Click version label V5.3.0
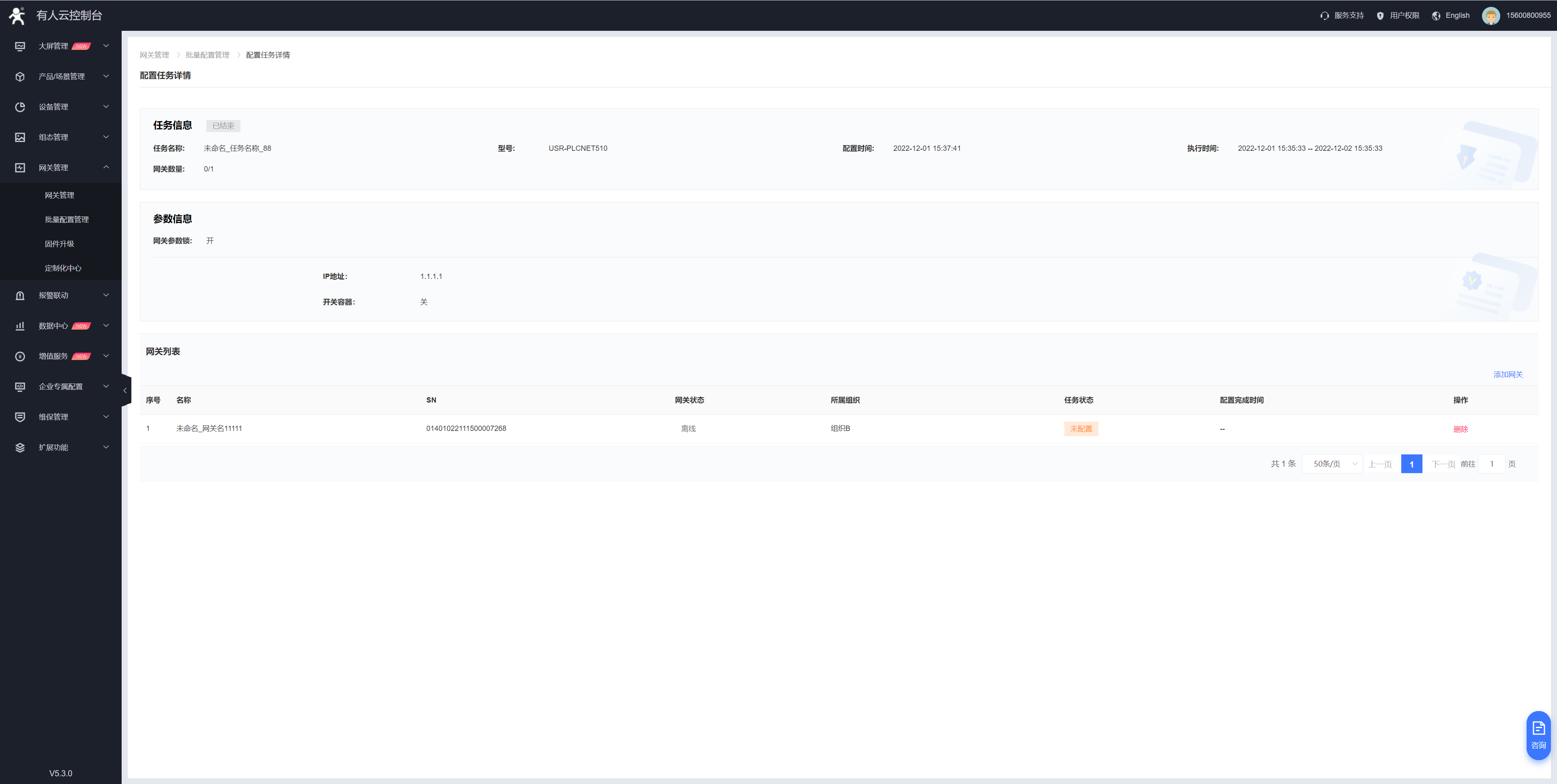 pos(60,773)
